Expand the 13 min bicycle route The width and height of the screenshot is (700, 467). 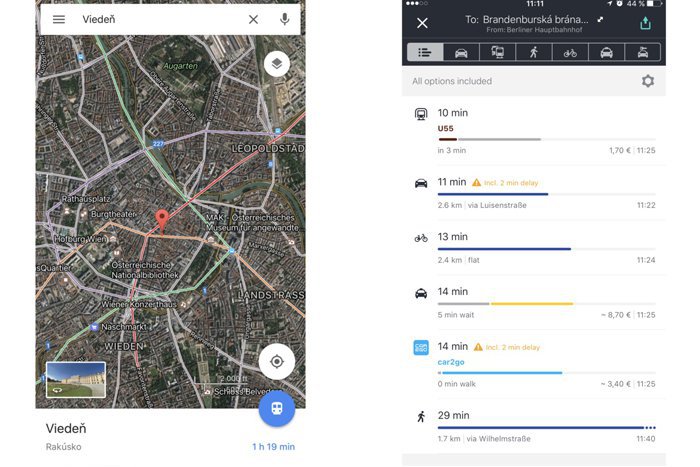[x=534, y=247]
